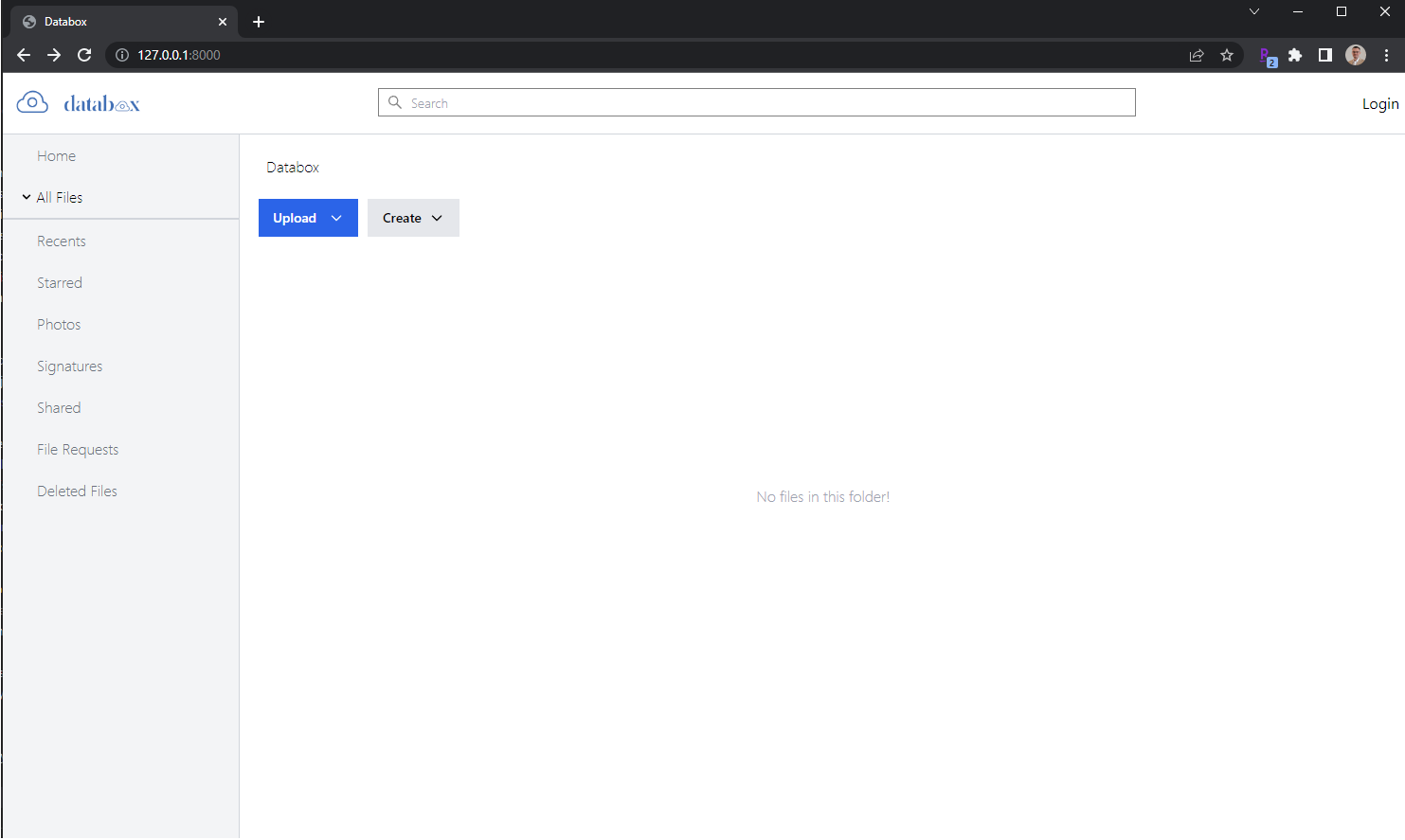Click the Login link
Viewport: 1405px width, 840px height.
tap(1380, 104)
